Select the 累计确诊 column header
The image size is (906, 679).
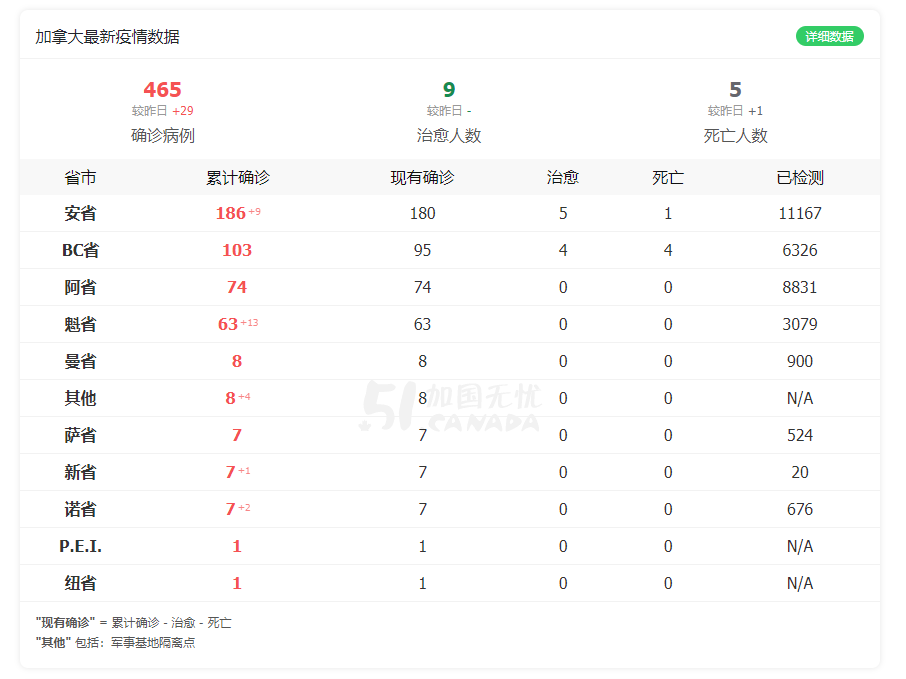pos(237,177)
